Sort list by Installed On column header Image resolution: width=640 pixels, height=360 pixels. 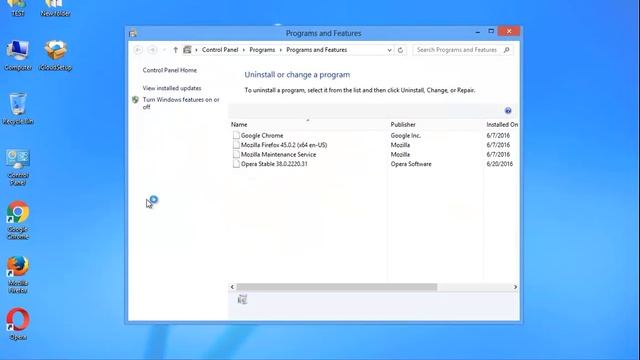coord(502,124)
